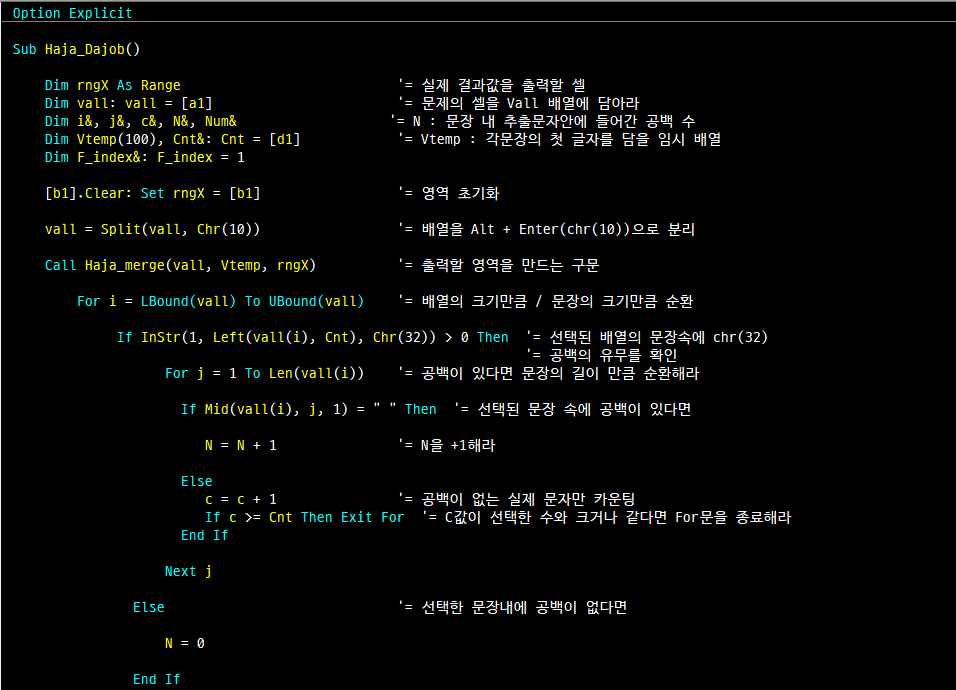Click the comment 'Vtemp : 각문장의 첫 글자를 담을 임시 배열'

click(571, 140)
